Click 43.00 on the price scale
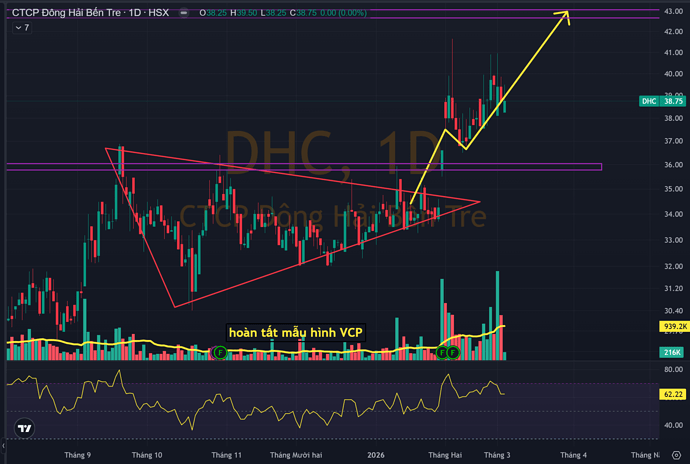This screenshot has width=690, height=464. pyautogui.click(x=673, y=11)
